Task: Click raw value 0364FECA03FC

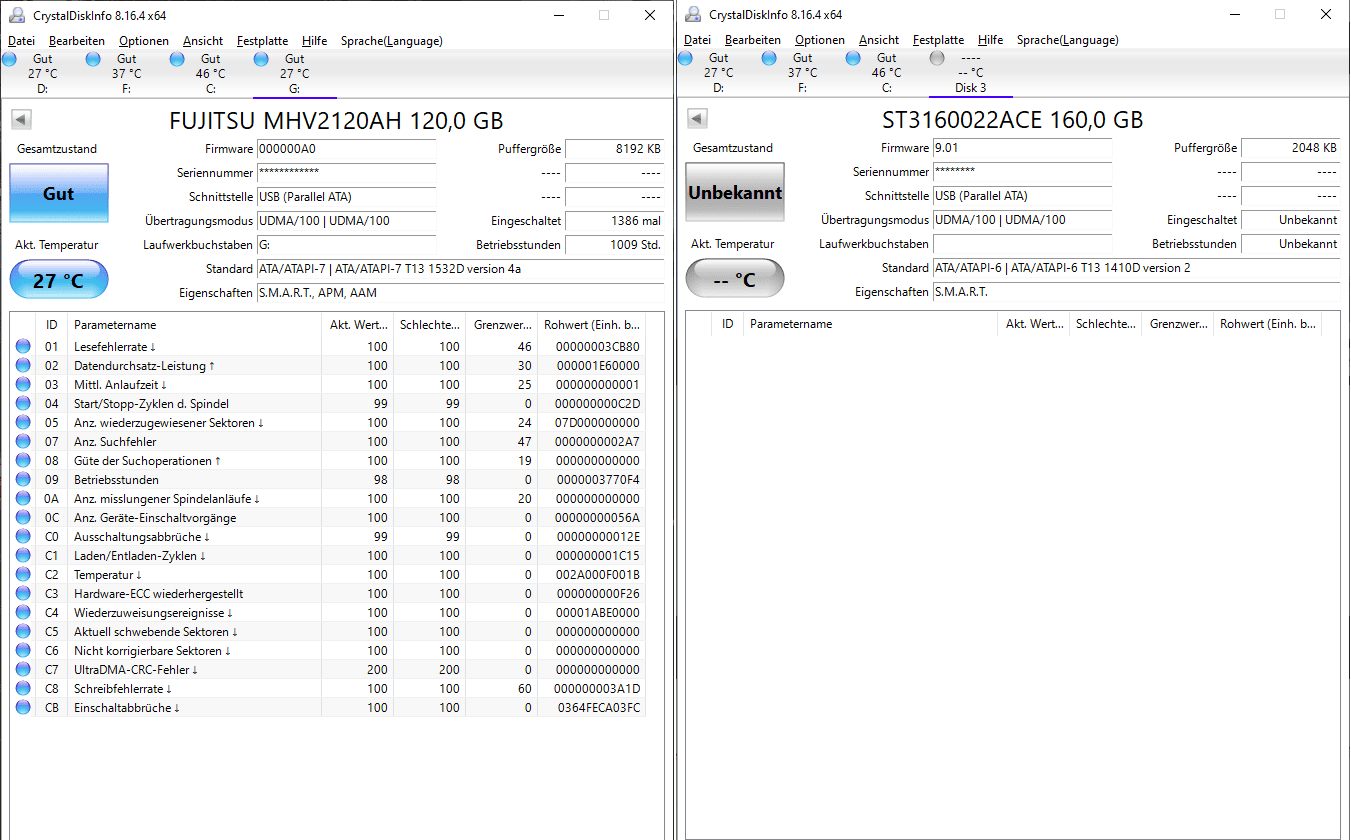Action: coord(598,708)
